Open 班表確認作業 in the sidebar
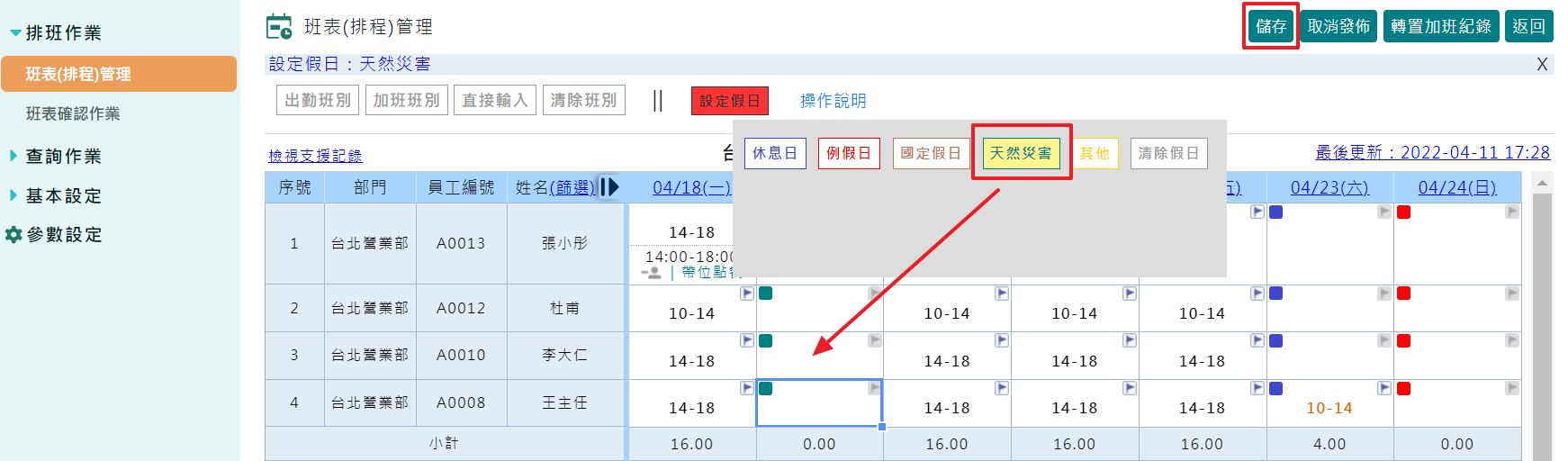The image size is (1568, 461). tap(73, 113)
